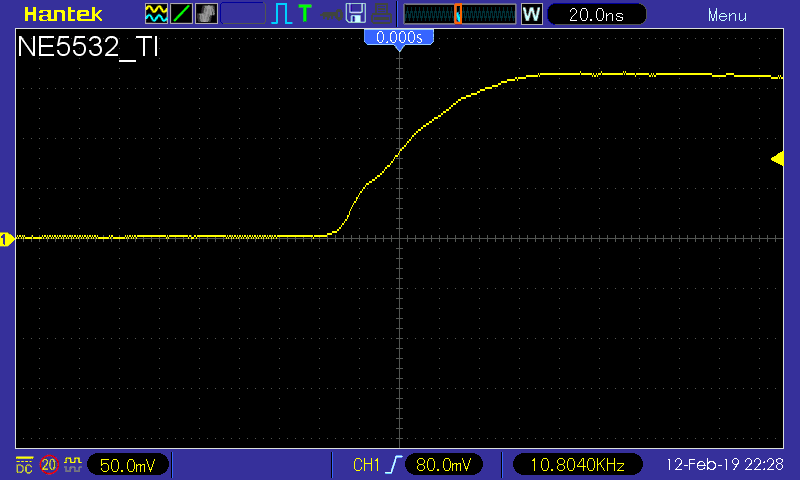Click the 0.000s horizontal position marker

tap(399, 38)
